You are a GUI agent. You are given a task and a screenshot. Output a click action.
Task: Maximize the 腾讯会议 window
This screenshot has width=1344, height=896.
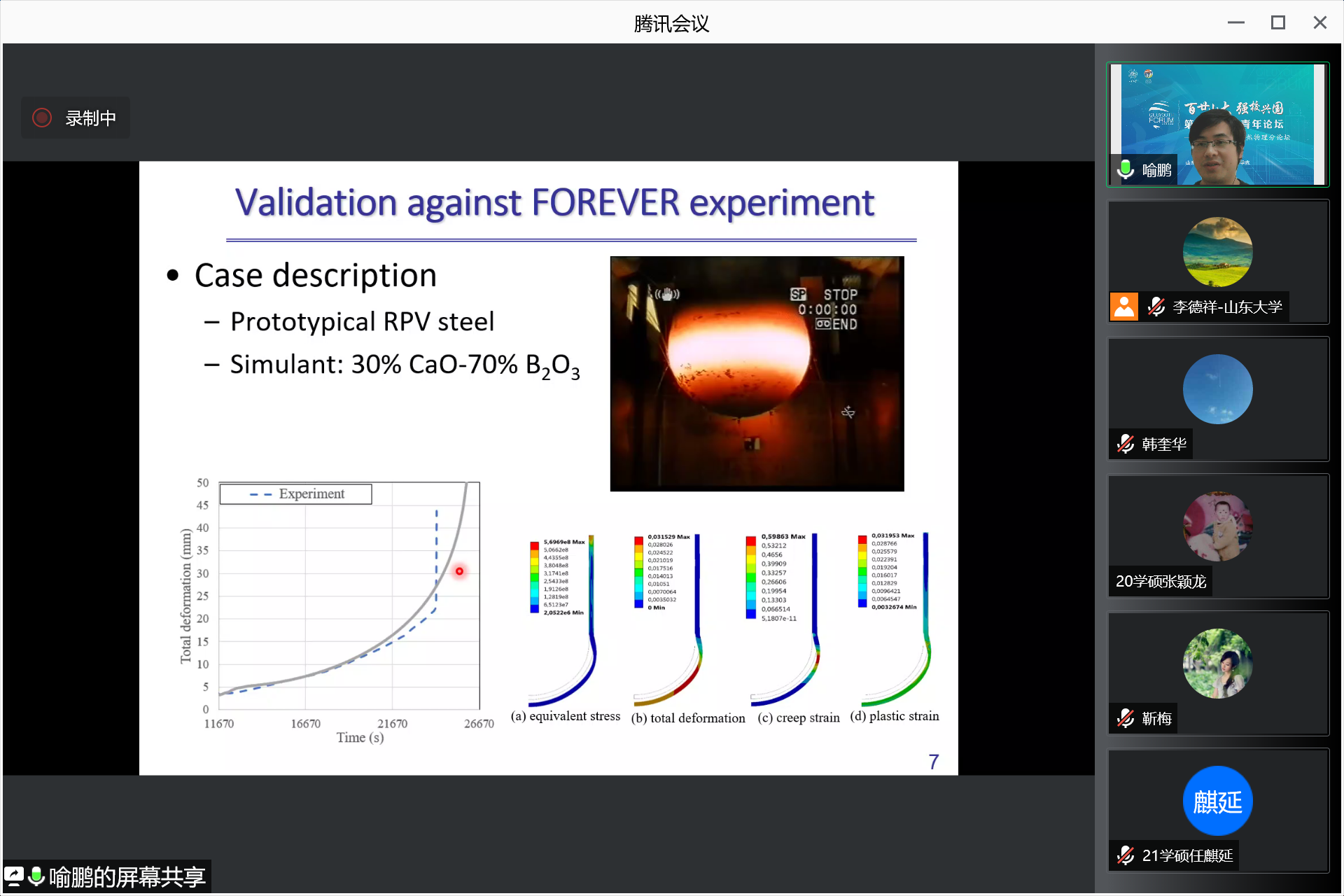[1278, 23]
